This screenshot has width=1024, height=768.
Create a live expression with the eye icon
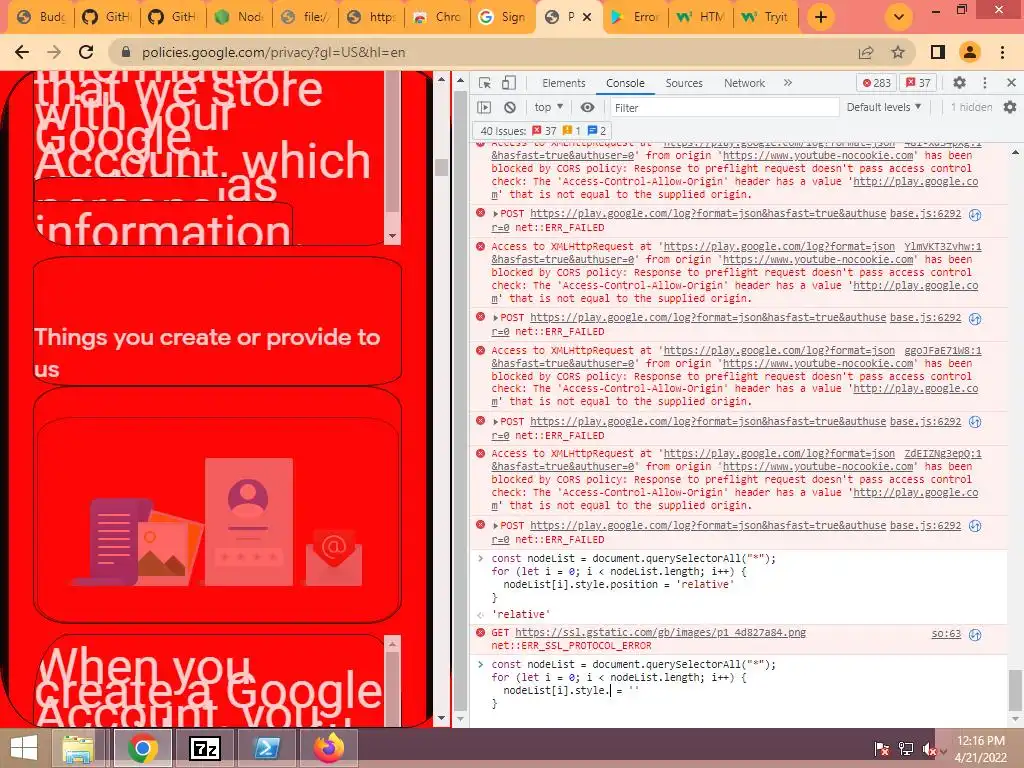click(x=588, y=107)
